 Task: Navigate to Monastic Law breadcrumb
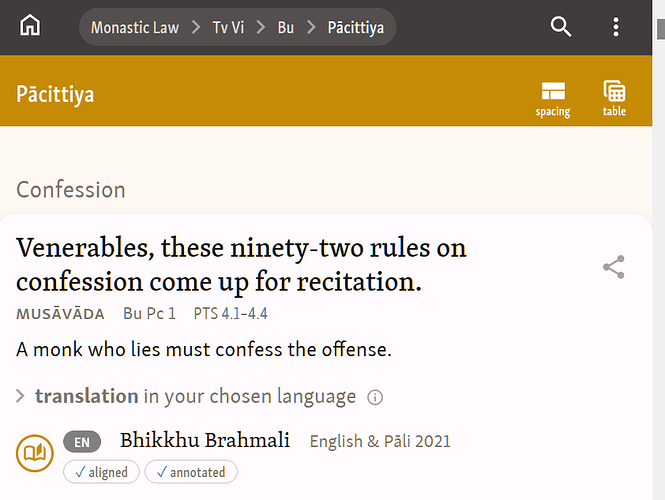(135, 28)
